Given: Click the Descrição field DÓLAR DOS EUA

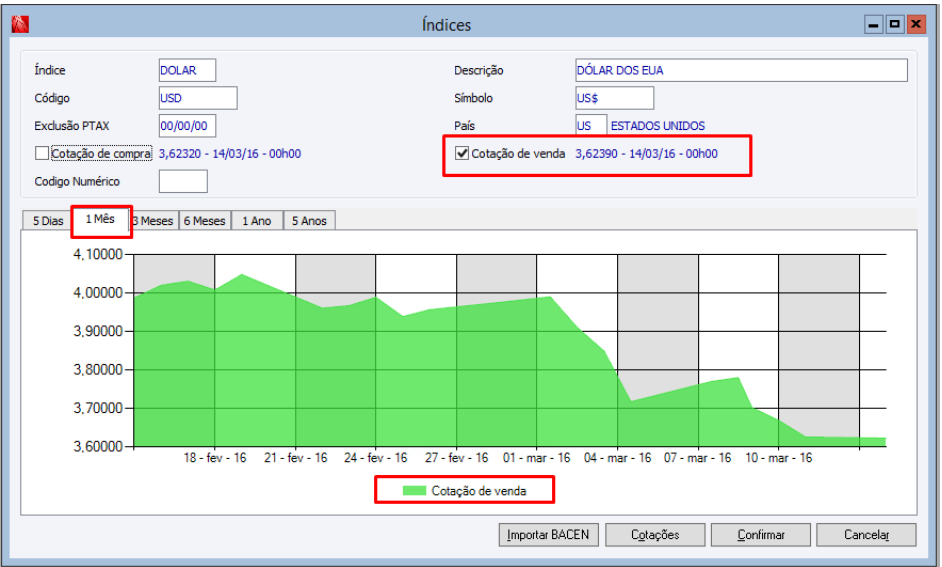Looking at the screenshot, I should (741, 70).
